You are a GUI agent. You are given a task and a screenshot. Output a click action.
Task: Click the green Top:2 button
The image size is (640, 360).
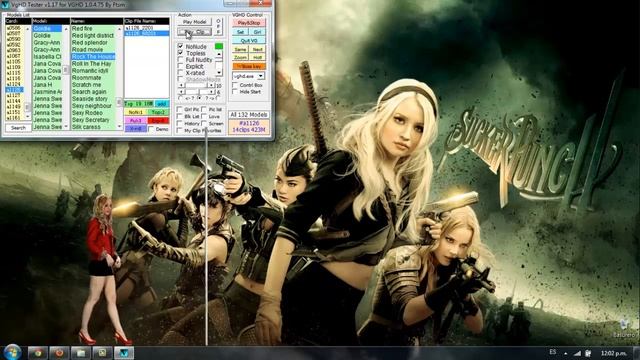158,112
